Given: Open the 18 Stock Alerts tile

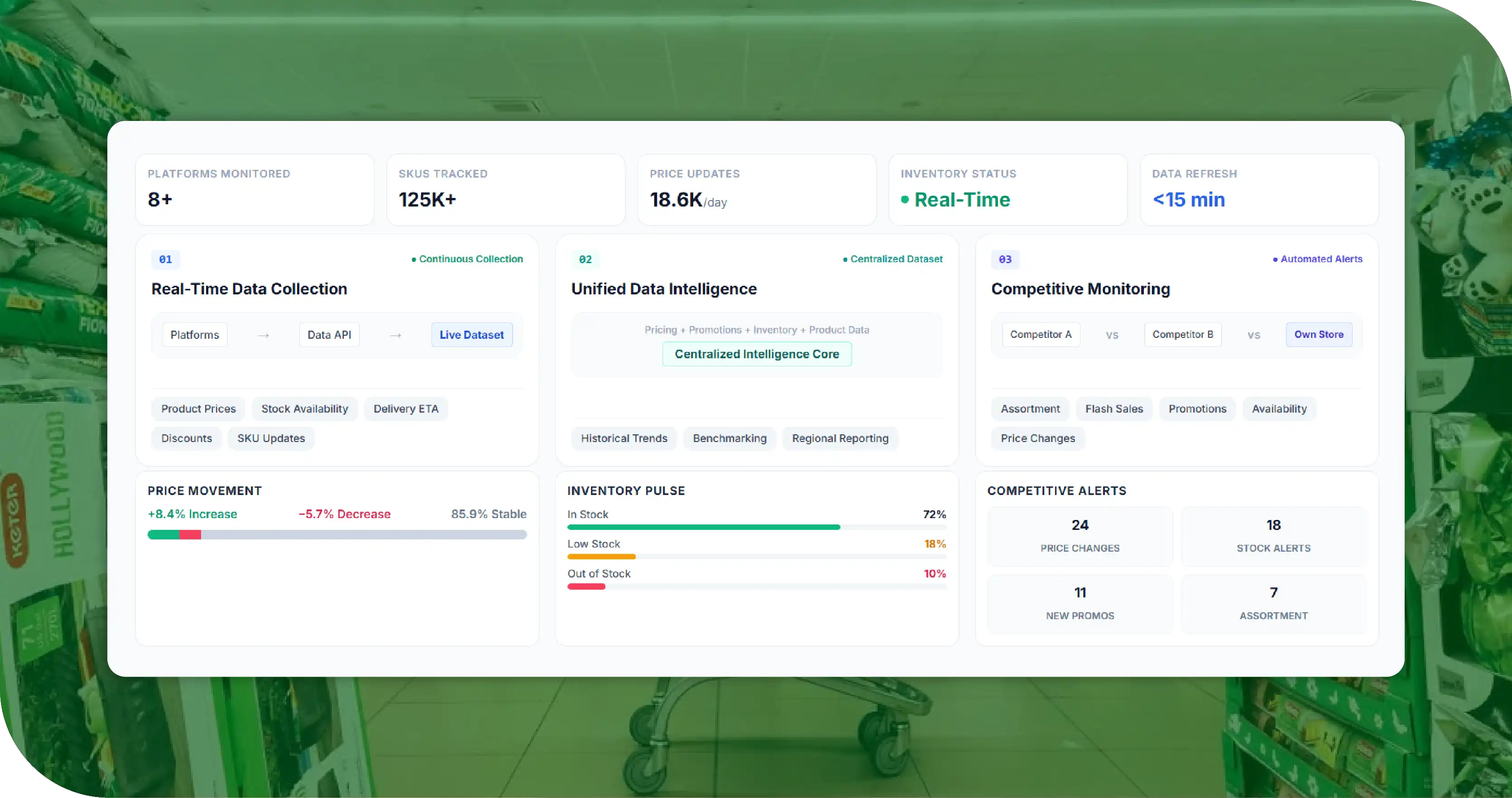Looking at the screenshot, I should pyautogui.click(x=1273, y=536).
